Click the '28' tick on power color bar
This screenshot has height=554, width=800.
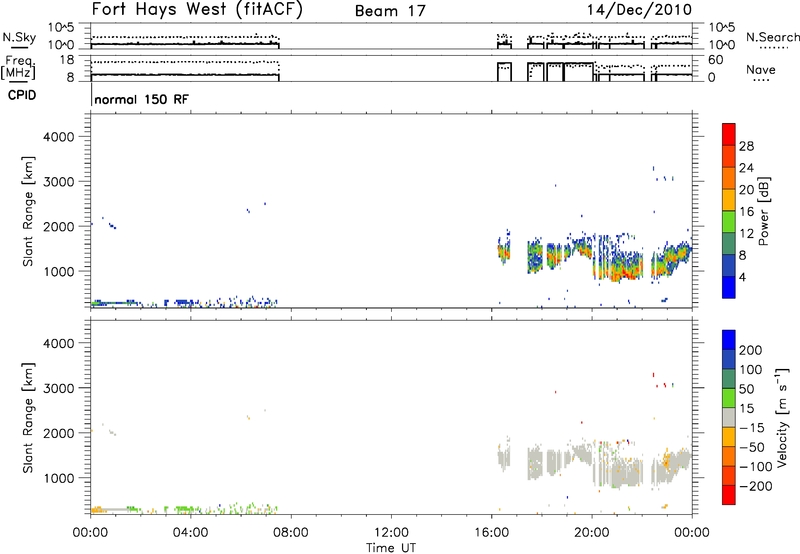746,146
